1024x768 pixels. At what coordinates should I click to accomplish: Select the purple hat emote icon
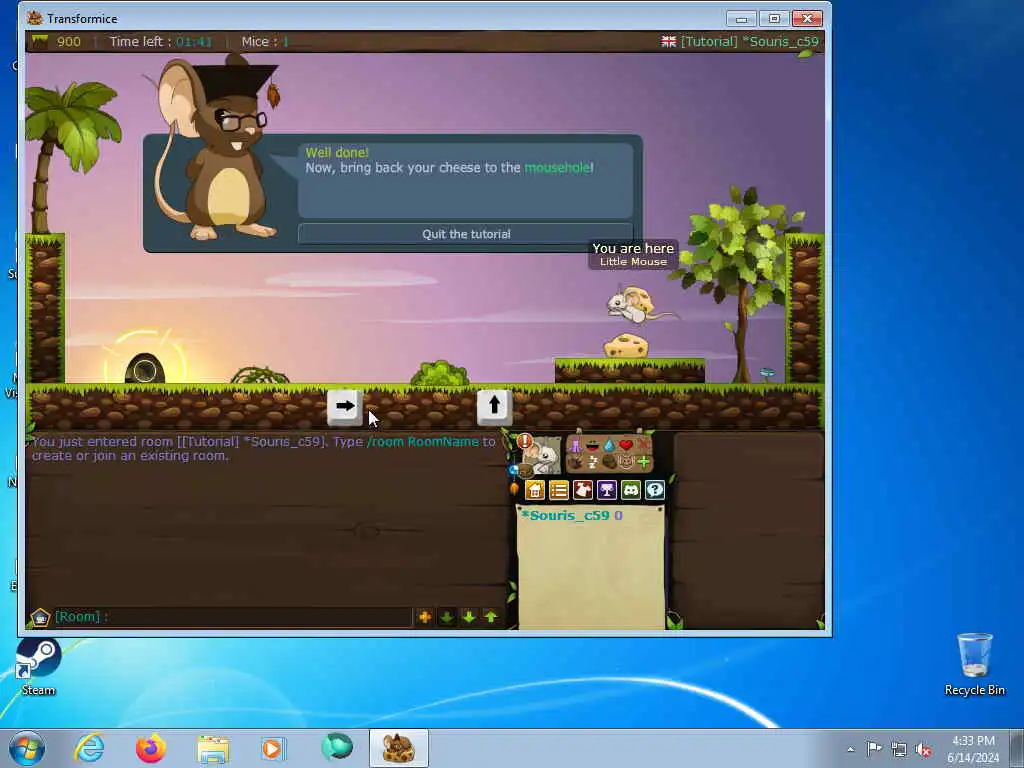(575, 446)
